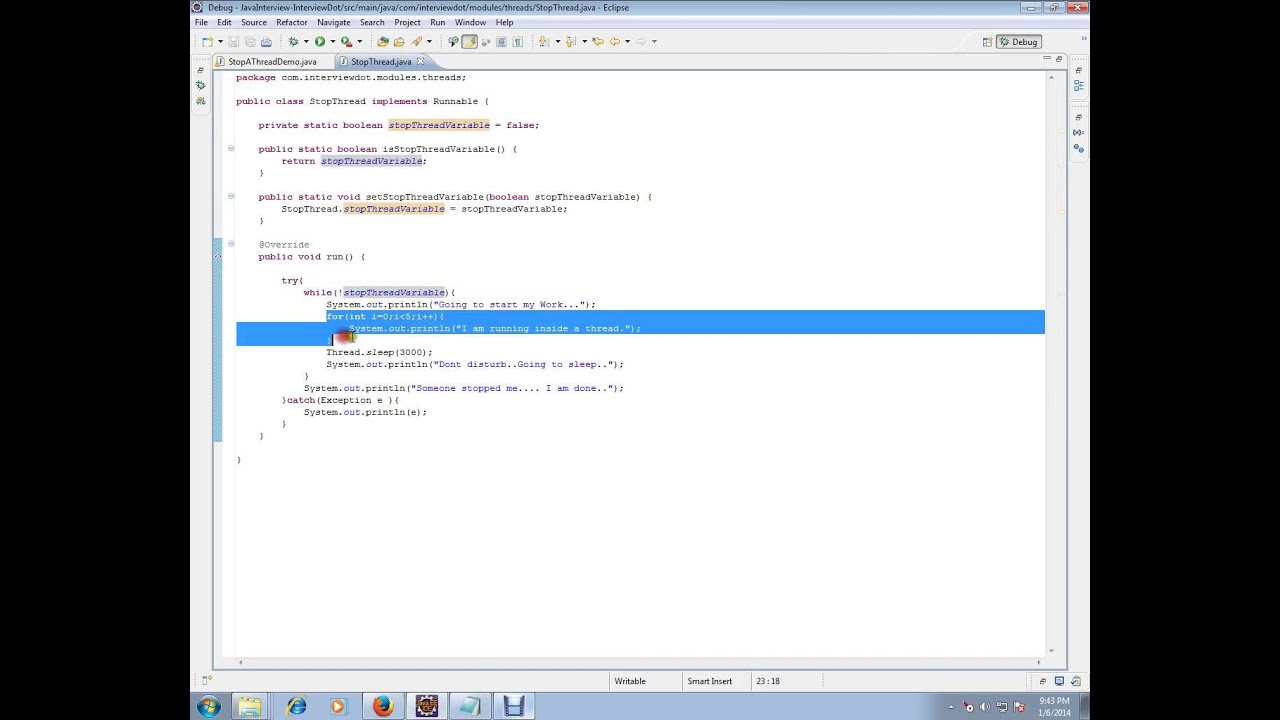Collapse the setStopThreadVariable method fold
This screenshot has height=720, width=1280.
pos(231,196)
